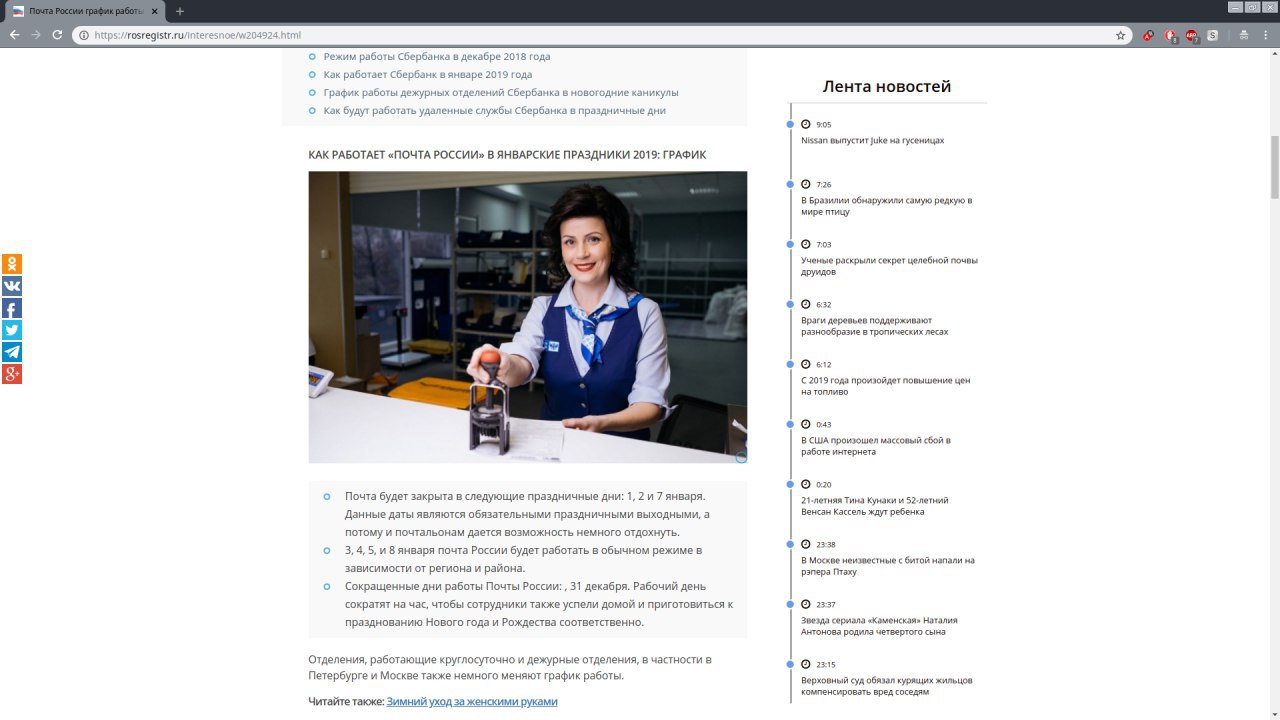Share the page via Twitter icon
The width and height of the screenshot is (1280, 720).
pos(11,330)
